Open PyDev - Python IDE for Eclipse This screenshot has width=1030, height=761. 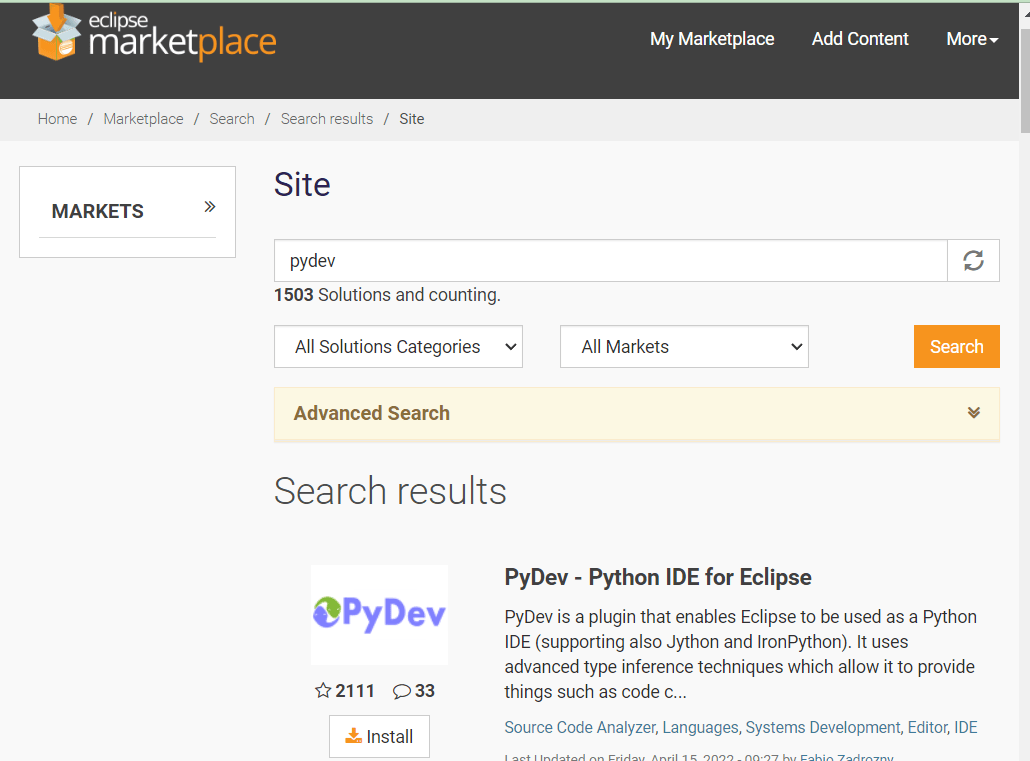(x=658, y=577)
